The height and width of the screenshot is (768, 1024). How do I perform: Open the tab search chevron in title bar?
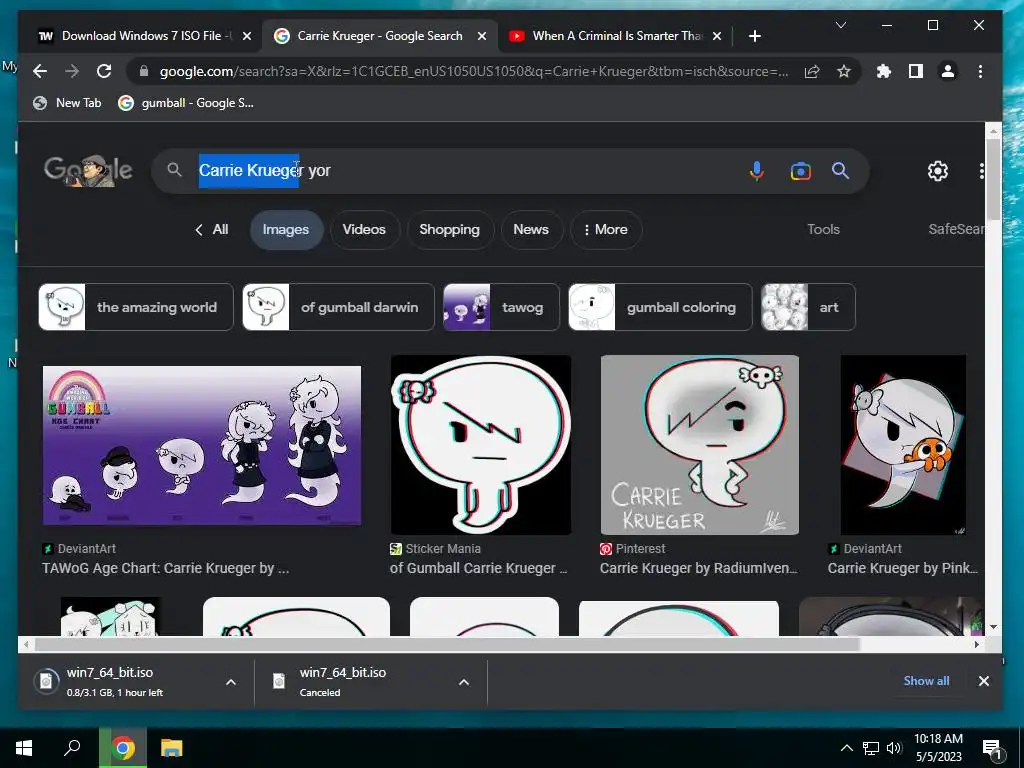pyautogui.click(x=841, y=25)
